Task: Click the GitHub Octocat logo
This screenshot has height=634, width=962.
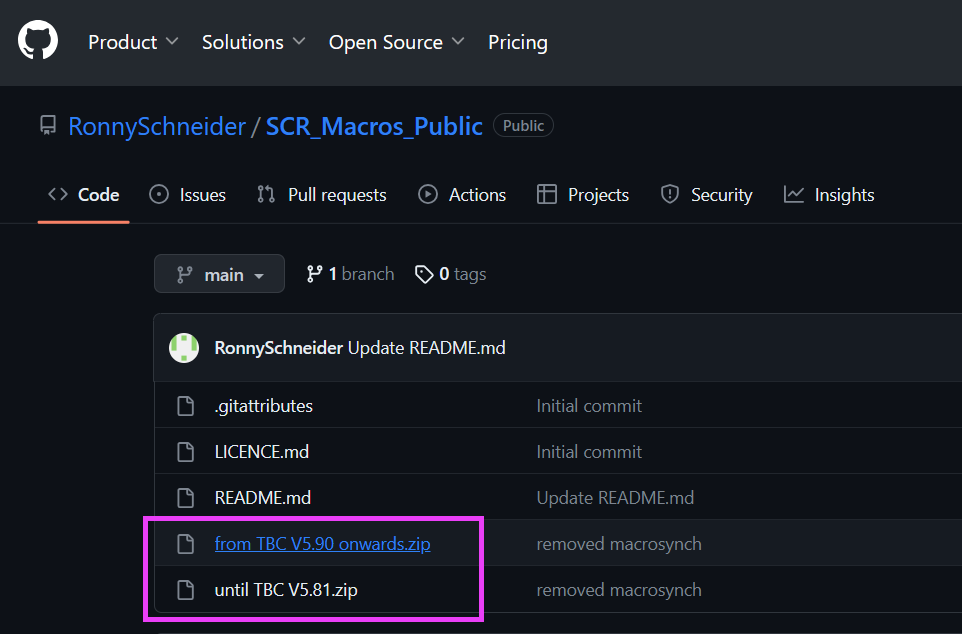Action: 38,41
